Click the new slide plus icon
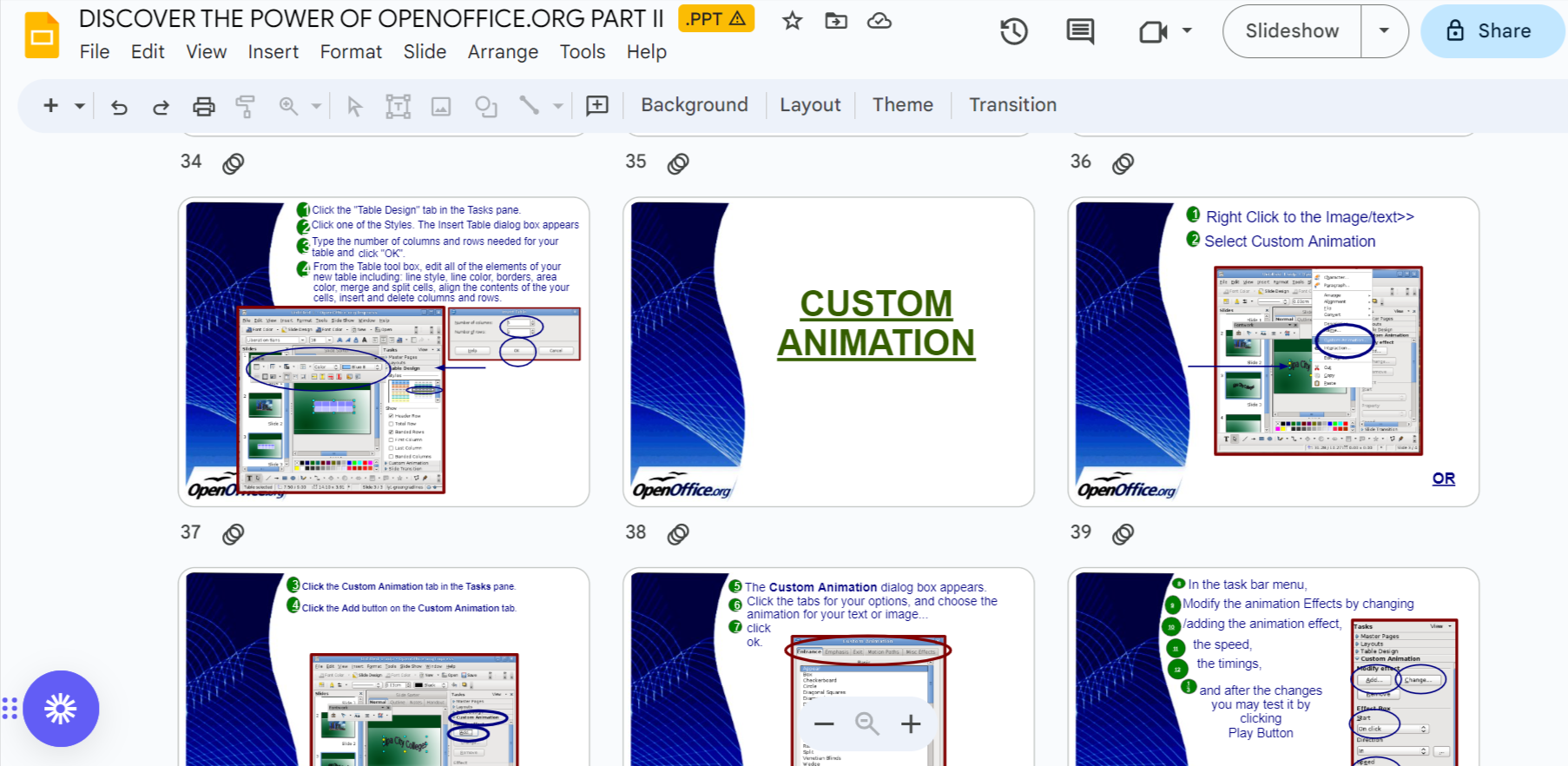 click(x=51, y=105)
